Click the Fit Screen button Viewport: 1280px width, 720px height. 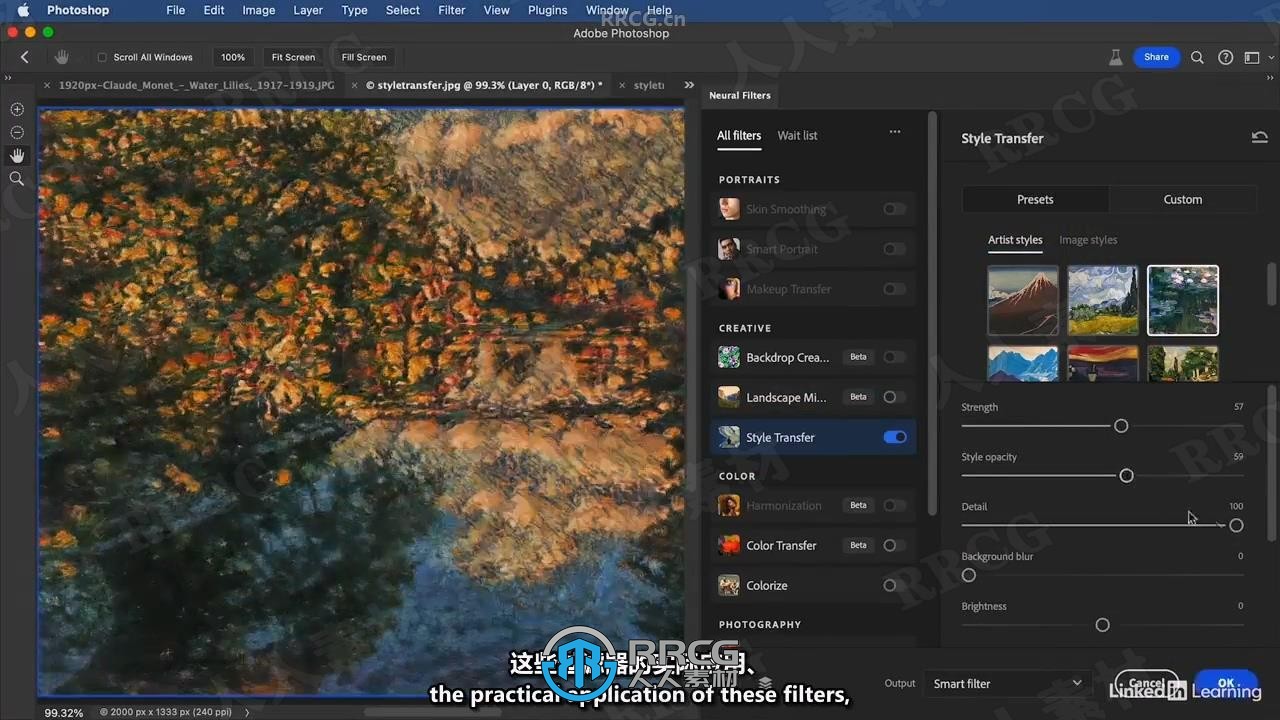point(293,57)
